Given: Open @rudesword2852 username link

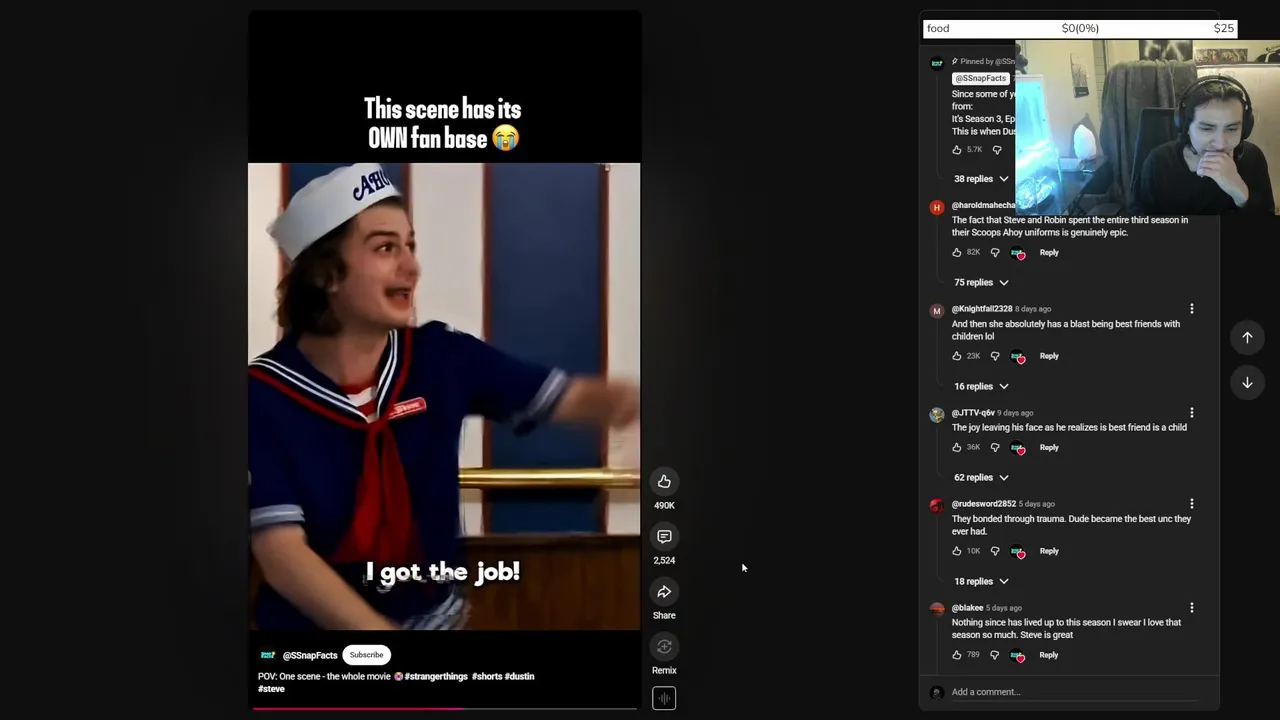Looking at the screenshot, I should pos(984,504).
